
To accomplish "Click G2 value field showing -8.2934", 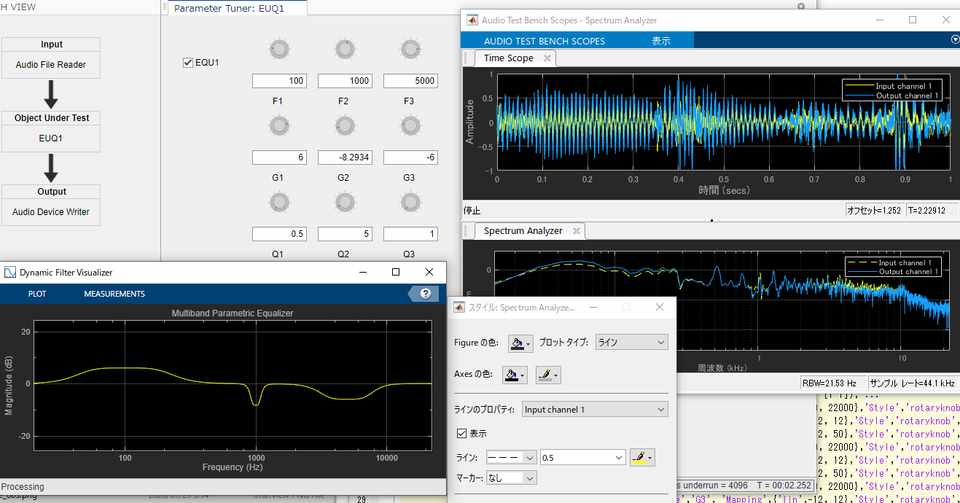I will [345, 157].
